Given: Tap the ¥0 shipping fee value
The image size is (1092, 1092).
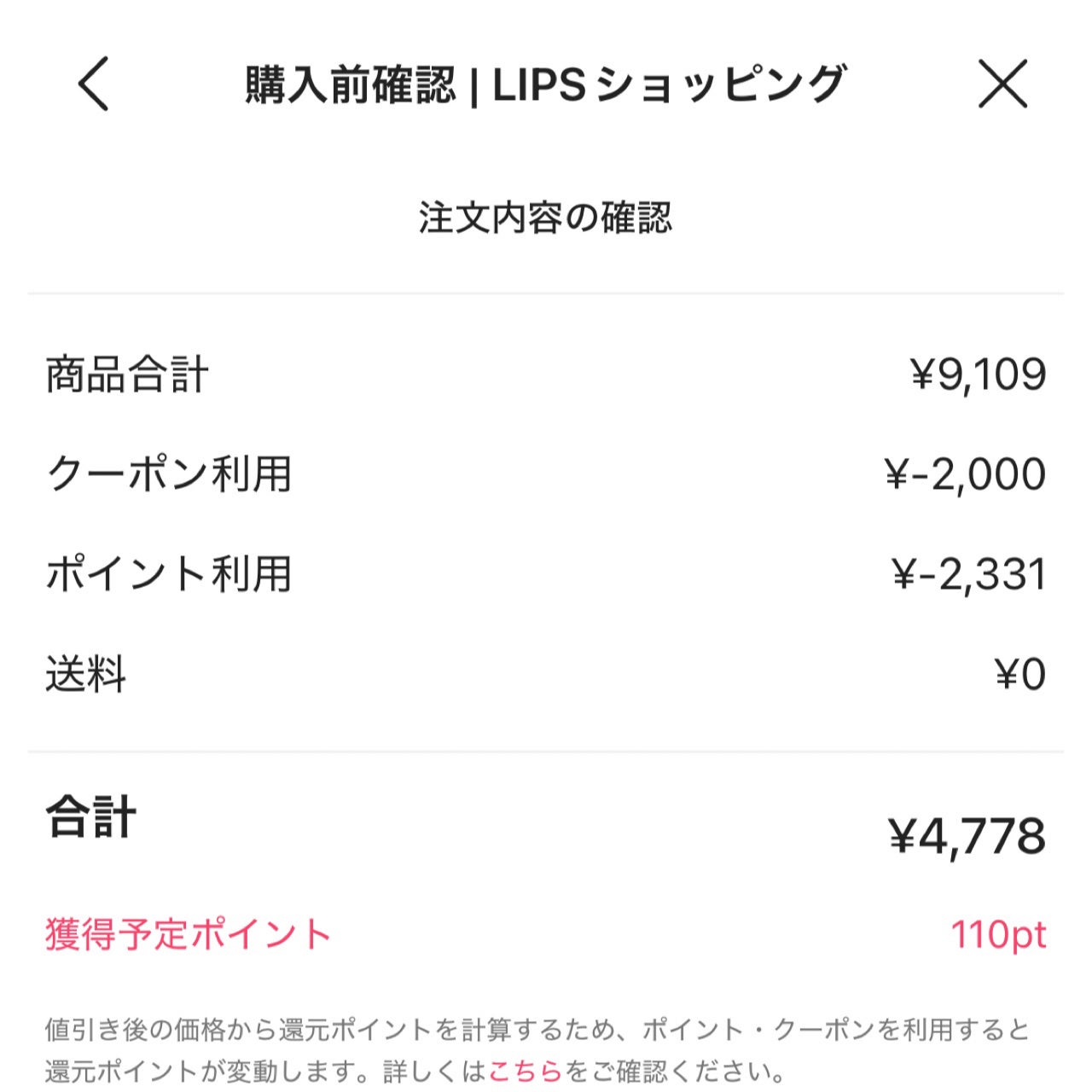Looking at the screenshot, I should coord(1020,672).
